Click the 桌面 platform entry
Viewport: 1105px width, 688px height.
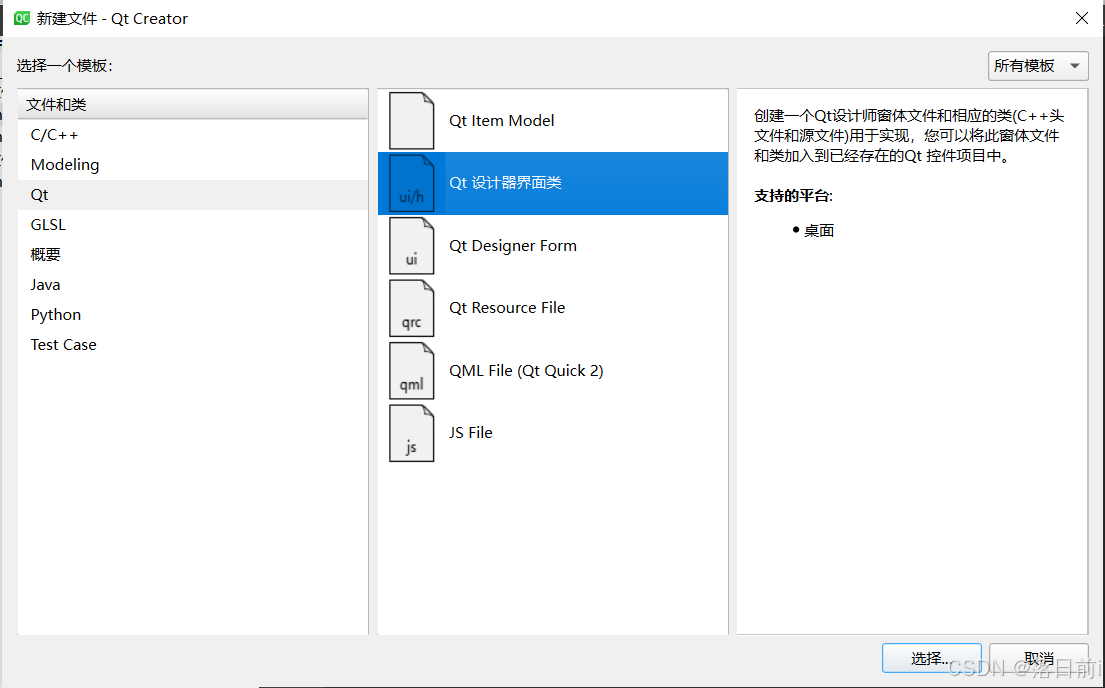click(819, 231)
